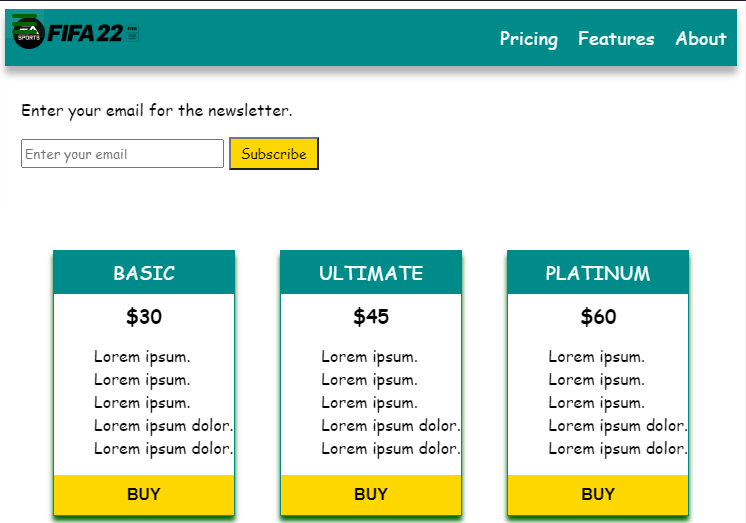746x523 pixels.
Task: Click the EA Sports circular logo
Action: pos(28,33)
